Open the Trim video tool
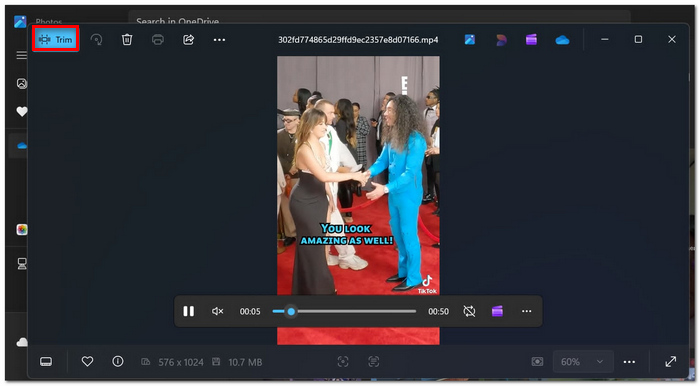 pyautogui.click(x=56, y=39)
